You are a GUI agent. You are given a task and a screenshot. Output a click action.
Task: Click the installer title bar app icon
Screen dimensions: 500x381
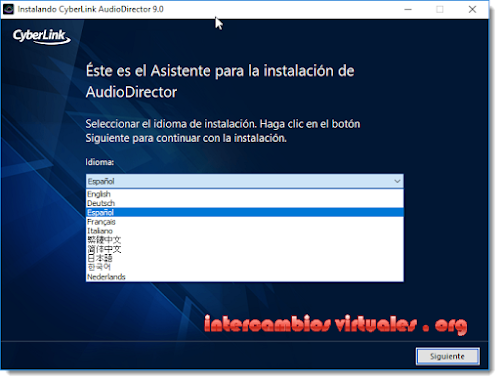tap(8, 9)
